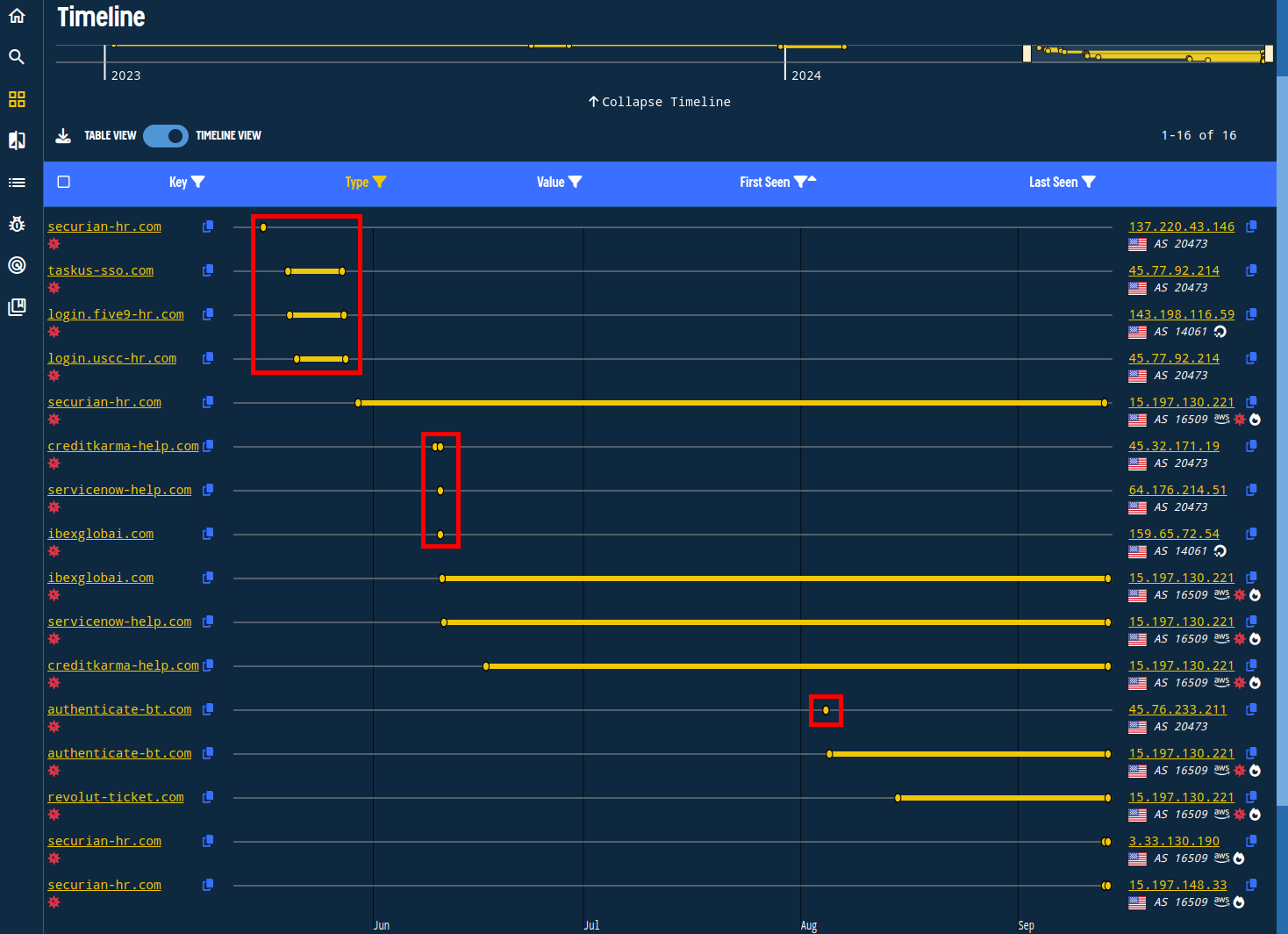Open the dashboard grid icon in sidebar

17,99
